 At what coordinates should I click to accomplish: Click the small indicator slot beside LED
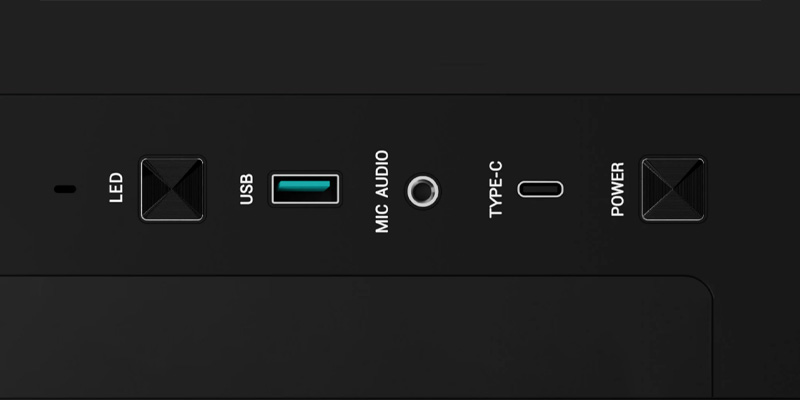click(65, 189)
